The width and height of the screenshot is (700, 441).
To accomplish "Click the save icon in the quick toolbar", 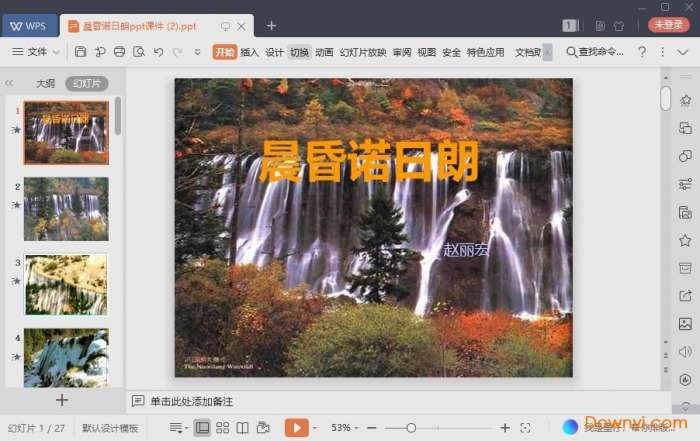I will click(x=80, y=52).
